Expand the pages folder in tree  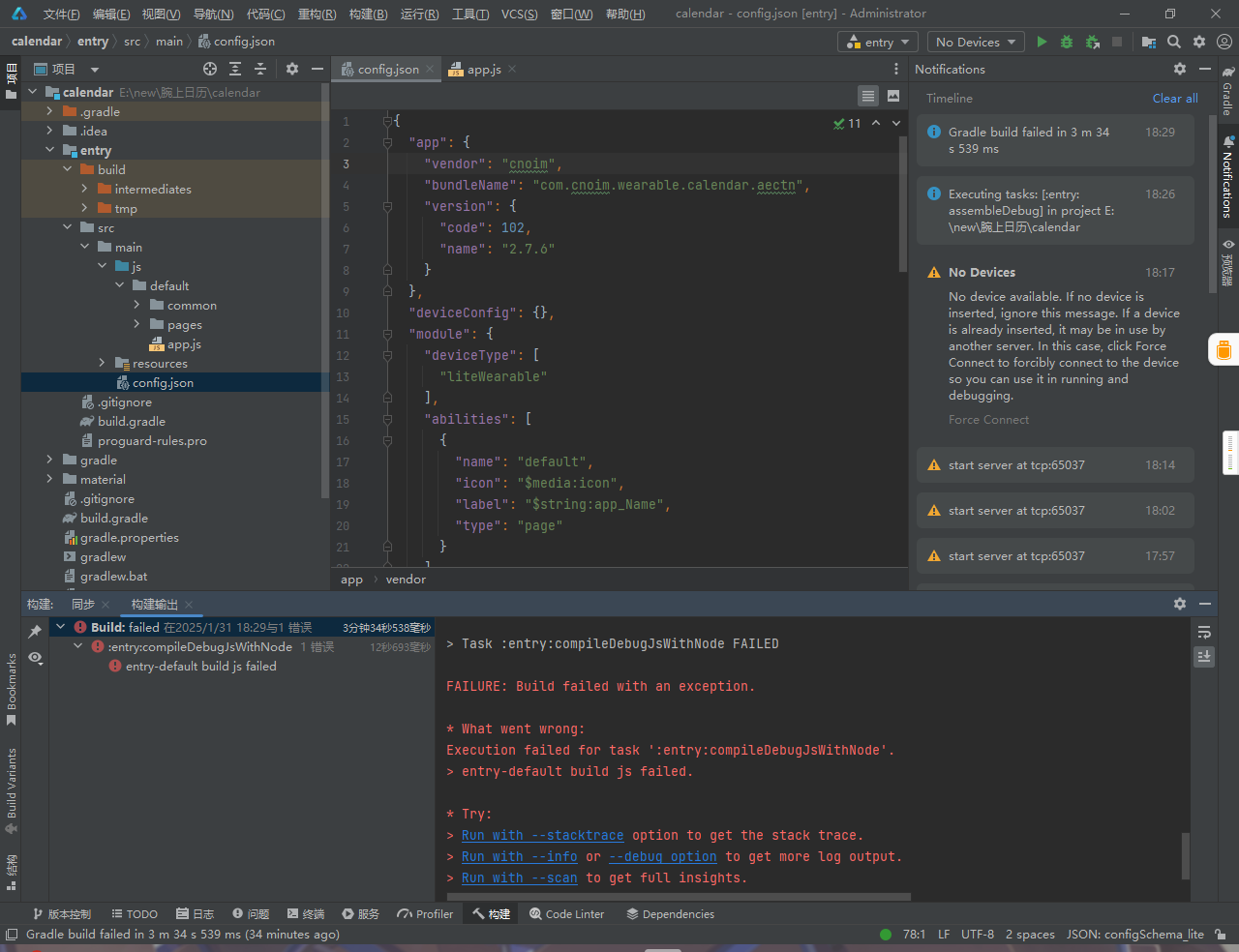pyautogui.click(x=136, y=324)
